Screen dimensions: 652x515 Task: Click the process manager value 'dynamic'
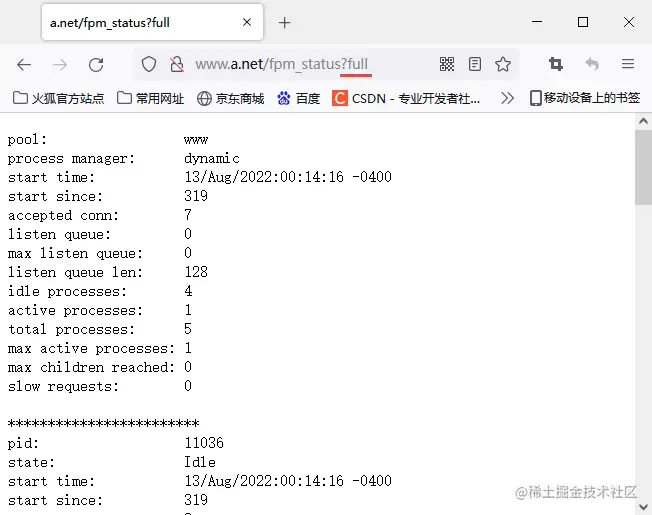coord(212,158)
